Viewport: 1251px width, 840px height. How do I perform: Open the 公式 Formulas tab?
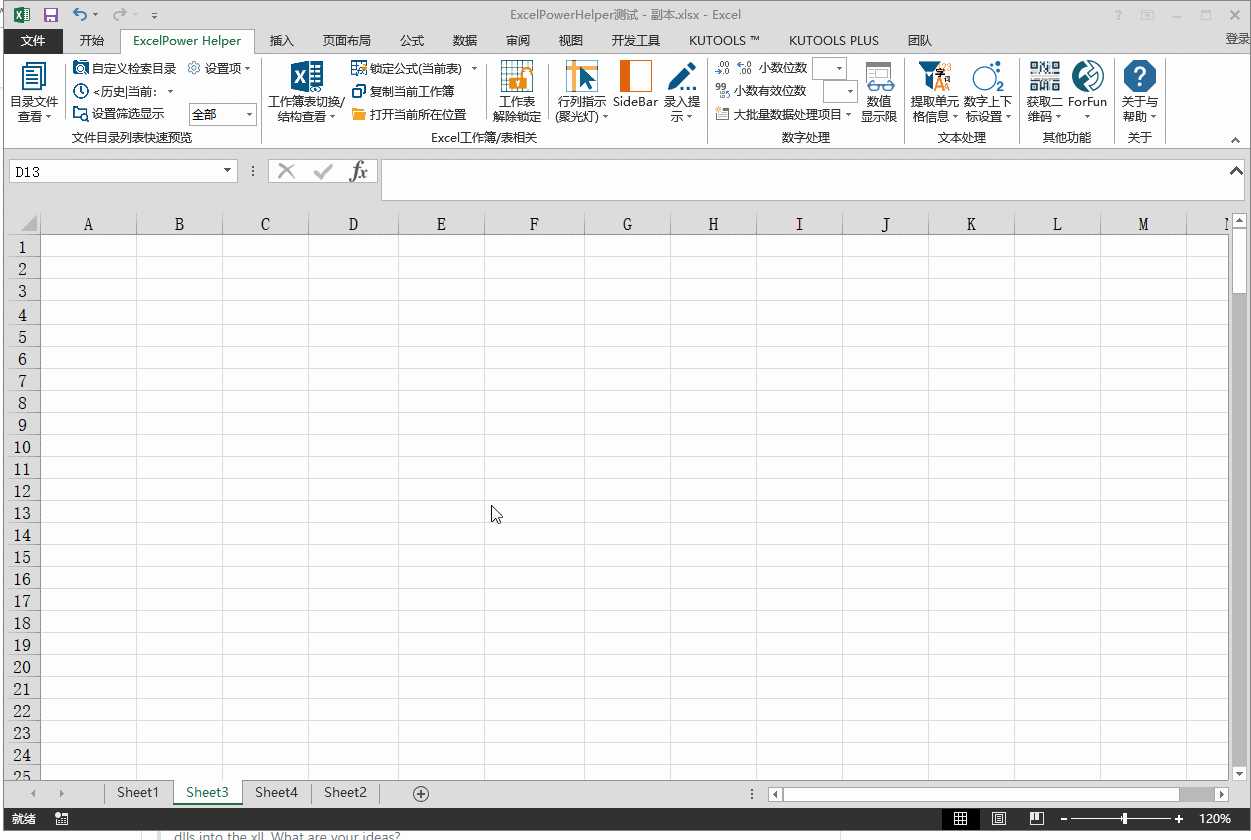[x=412, y=40]
